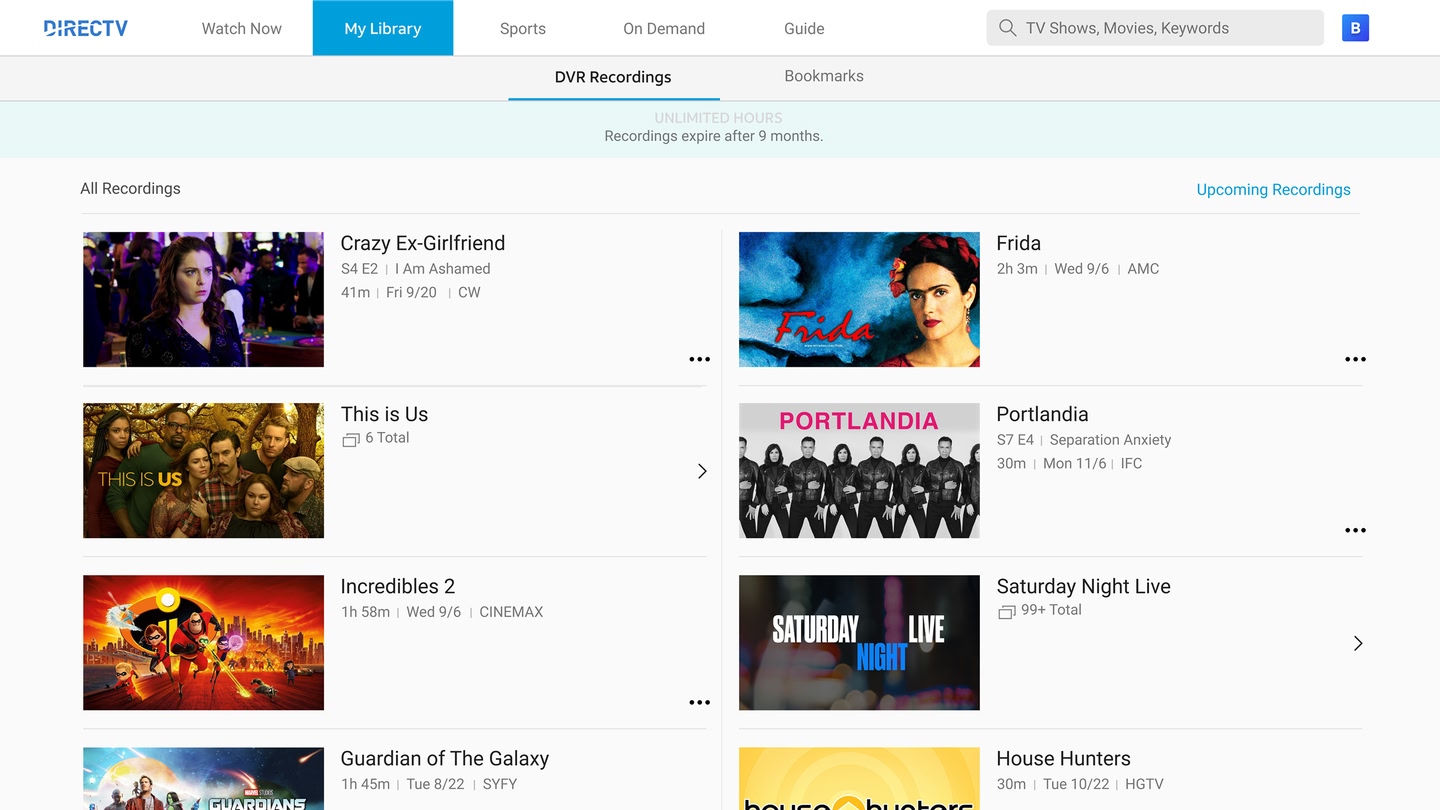
Task: Open the Guide
Action: point(804,28)
